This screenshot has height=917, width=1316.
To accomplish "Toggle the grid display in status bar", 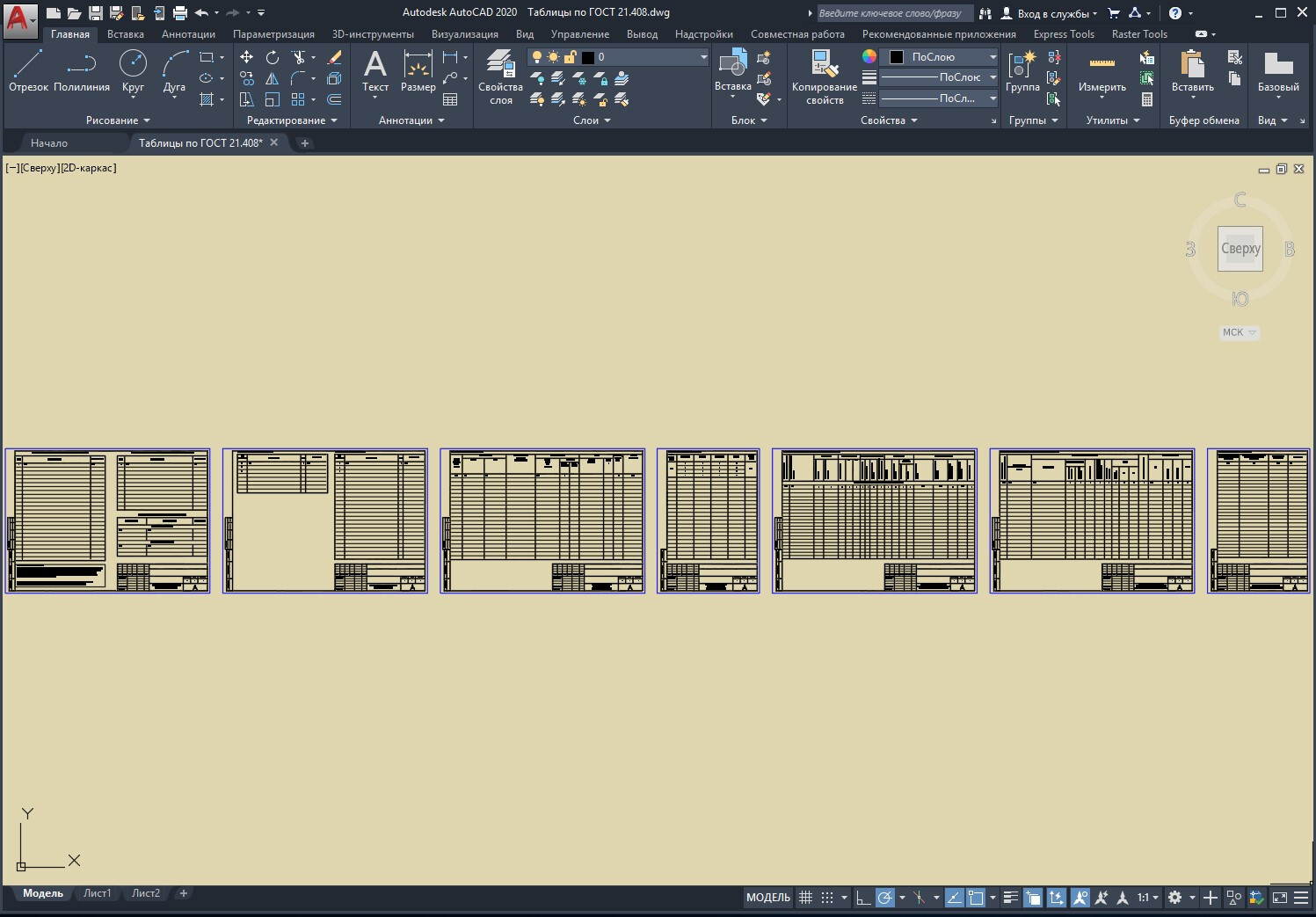I will [805, 898].
